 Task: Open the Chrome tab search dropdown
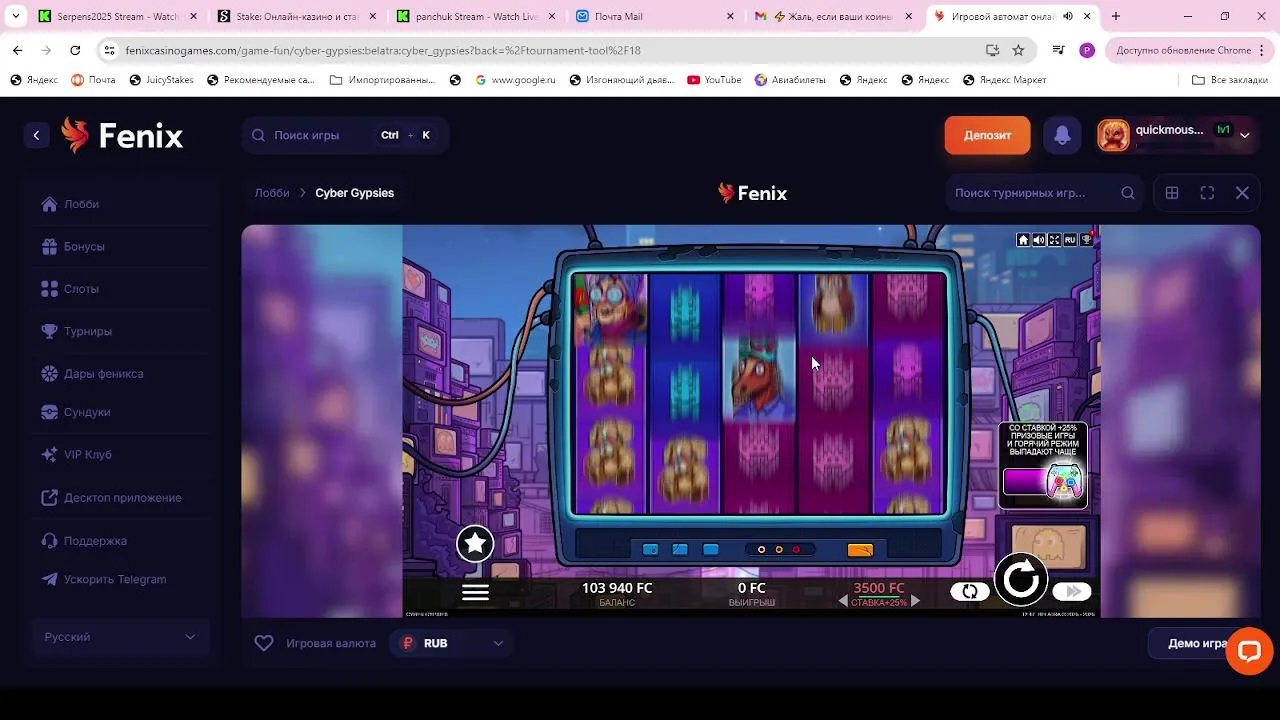[x=15, y=16]
